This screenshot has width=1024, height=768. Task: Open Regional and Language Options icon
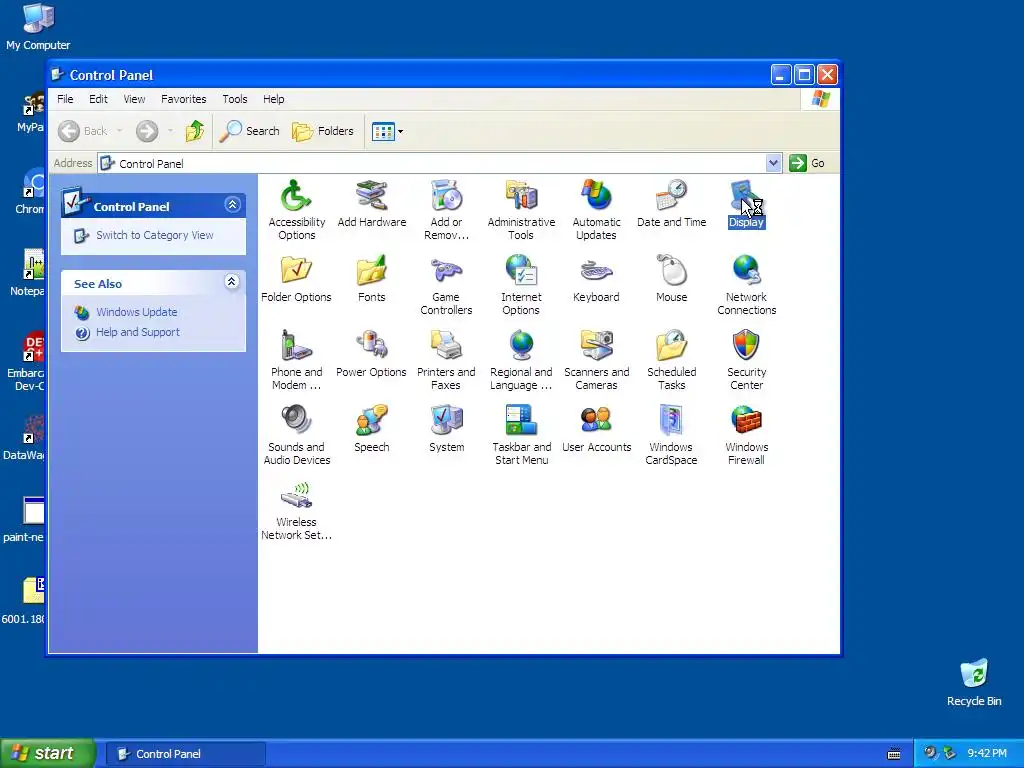521,359
